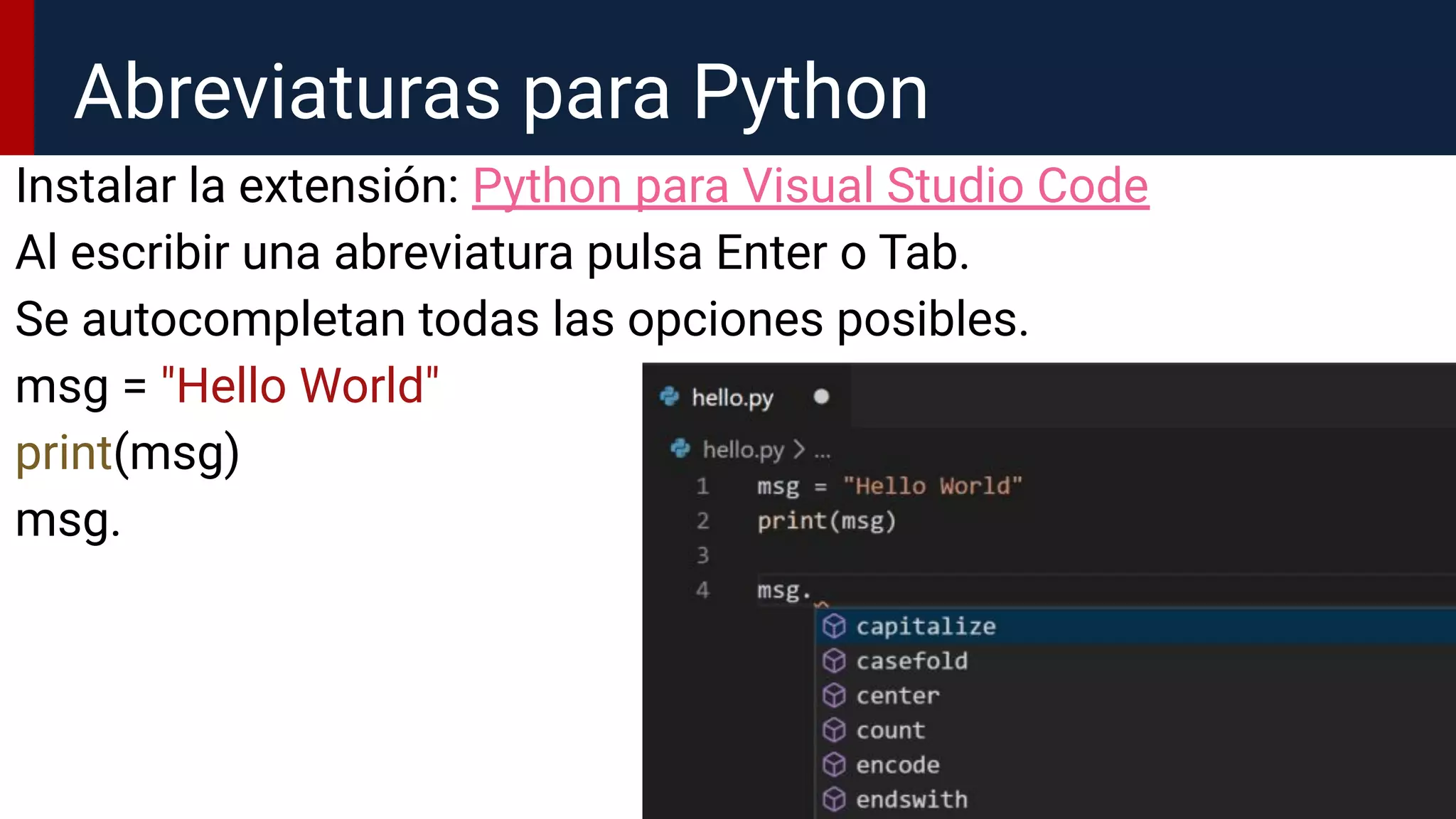Click the method icon beside endswith
The height and width of the screenshot is (819, 1456).
click(x=834, y=800)
